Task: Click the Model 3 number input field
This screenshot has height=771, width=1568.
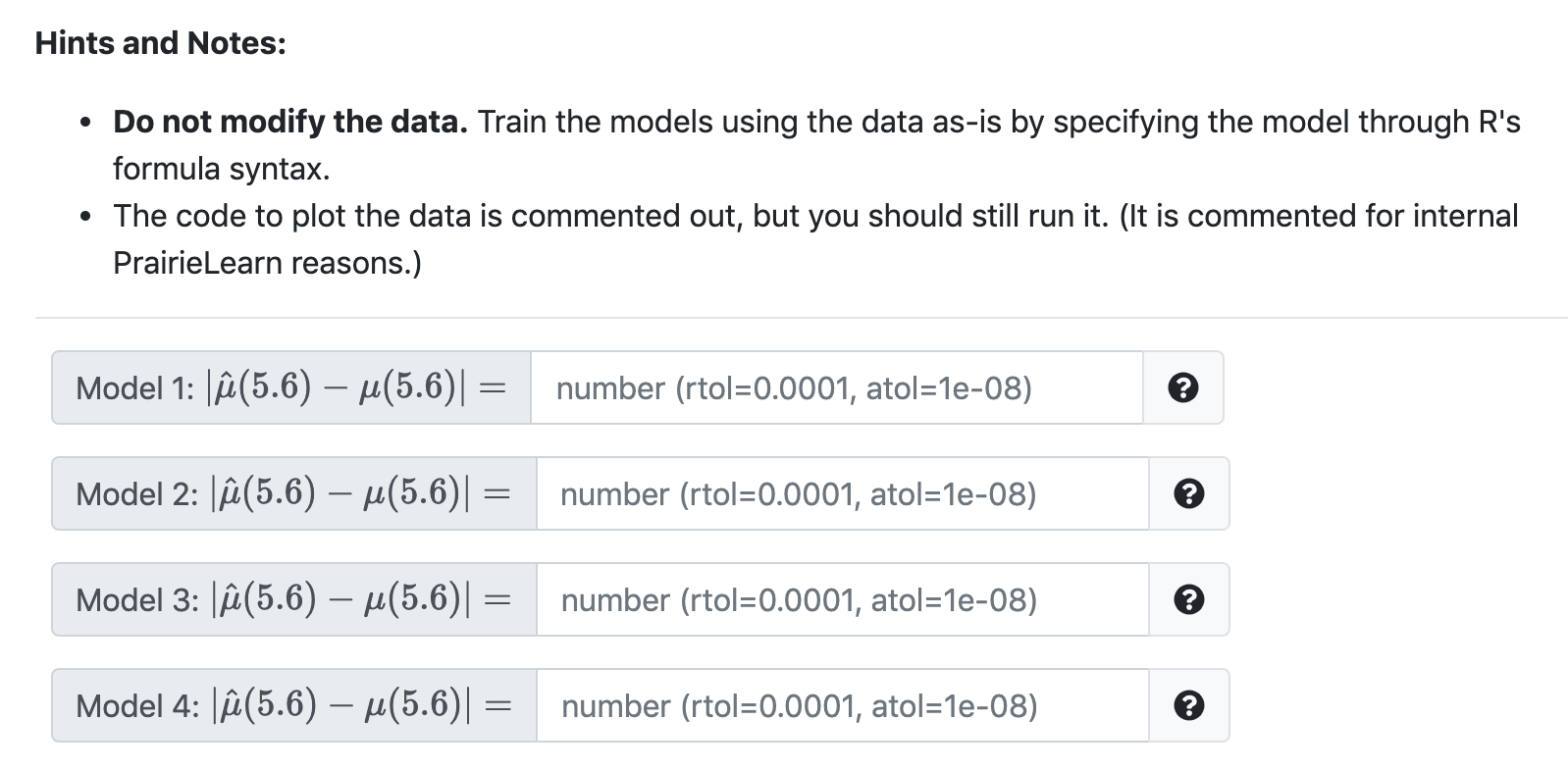Action: (844, 599)
